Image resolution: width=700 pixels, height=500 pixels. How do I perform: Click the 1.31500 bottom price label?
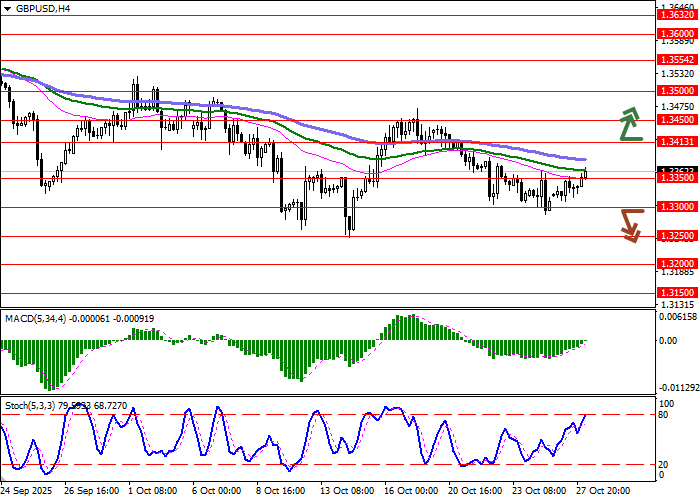point(675,293)
